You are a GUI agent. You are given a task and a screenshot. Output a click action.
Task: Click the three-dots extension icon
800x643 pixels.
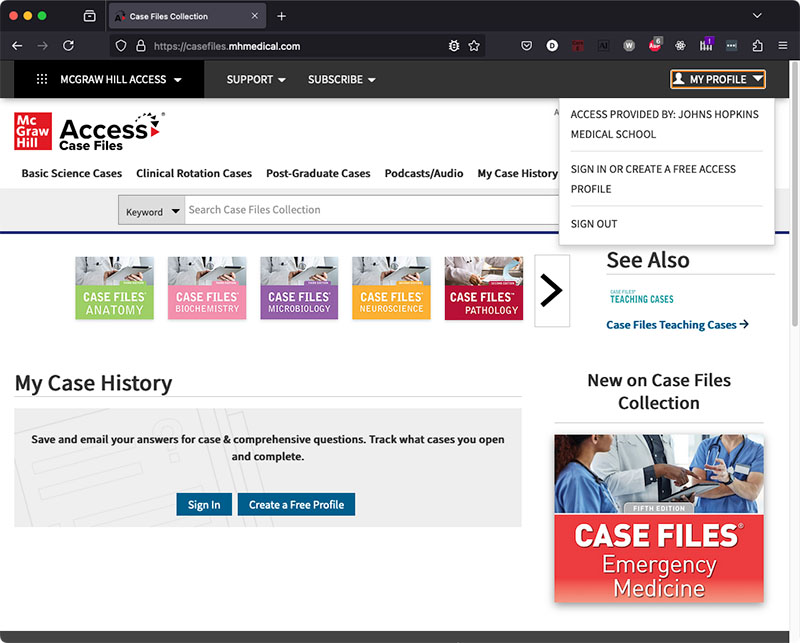click(732, 46)
